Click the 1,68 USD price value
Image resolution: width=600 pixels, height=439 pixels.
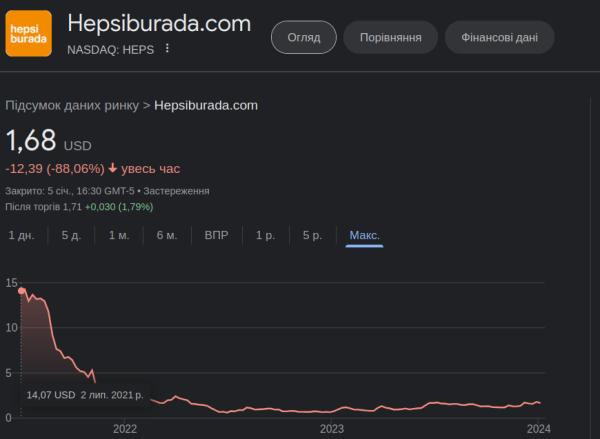coord(48,140)
